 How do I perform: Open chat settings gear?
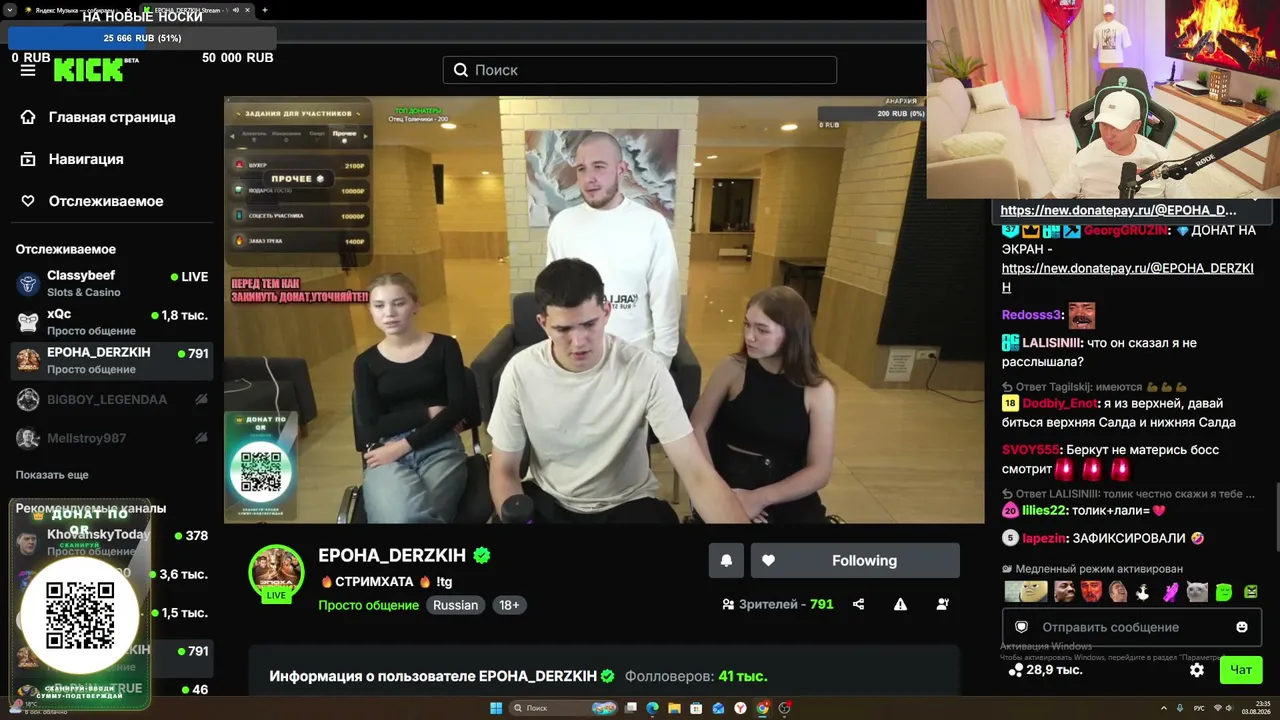point(1197,670)
